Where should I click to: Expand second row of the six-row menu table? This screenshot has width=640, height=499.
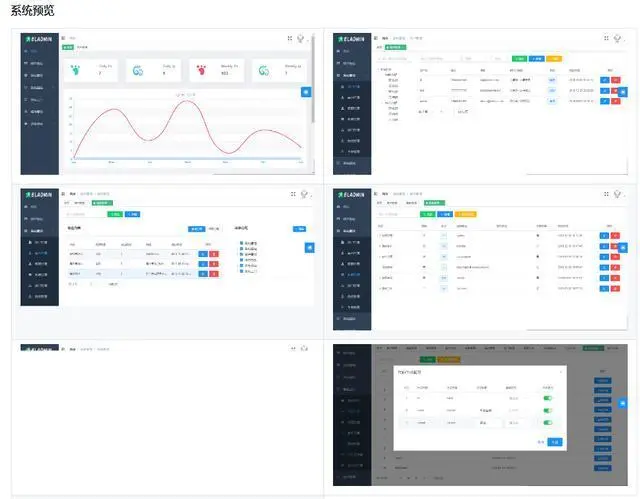(380, 246)
